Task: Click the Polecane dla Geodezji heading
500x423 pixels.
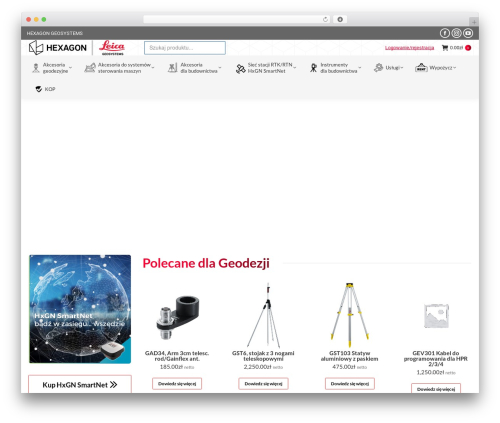Action: coord(206,263)
